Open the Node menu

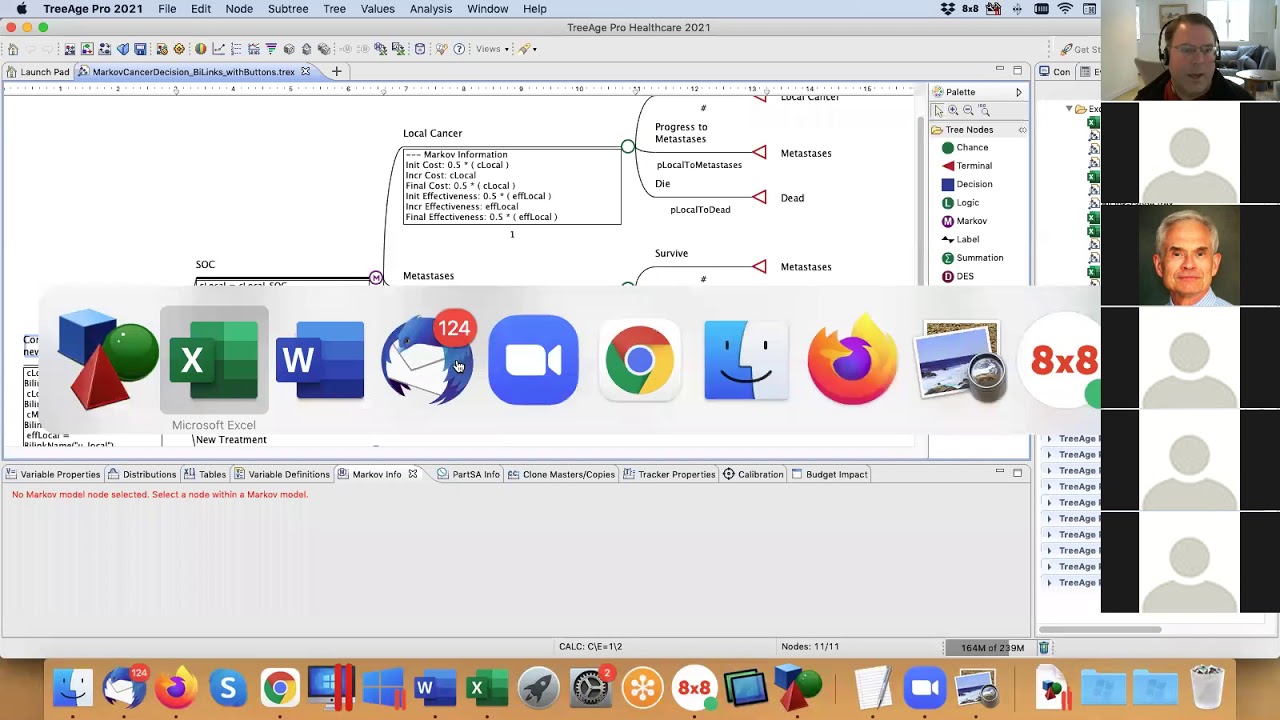point(239,9)
